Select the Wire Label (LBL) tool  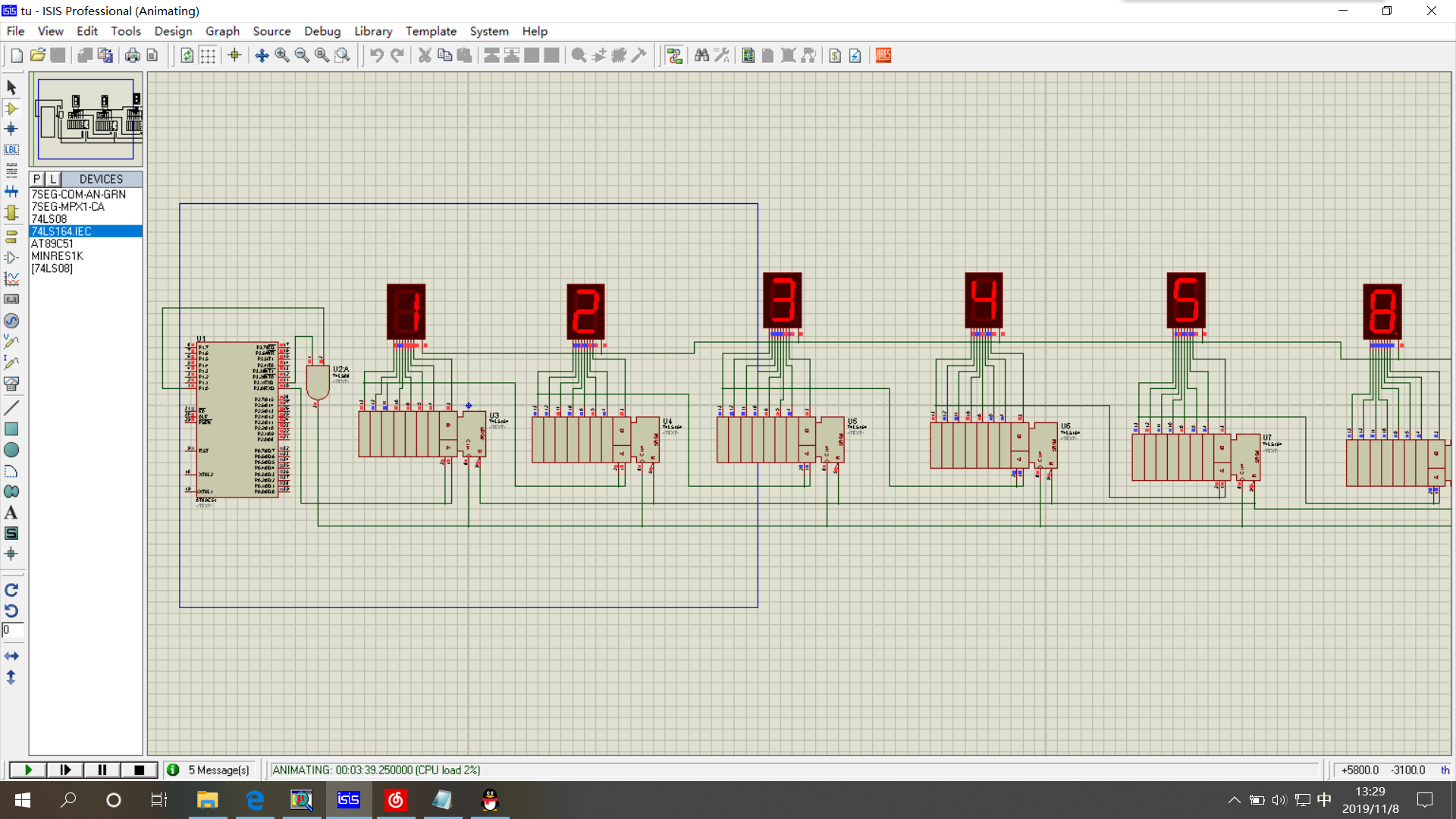click(x=11, y=149)
